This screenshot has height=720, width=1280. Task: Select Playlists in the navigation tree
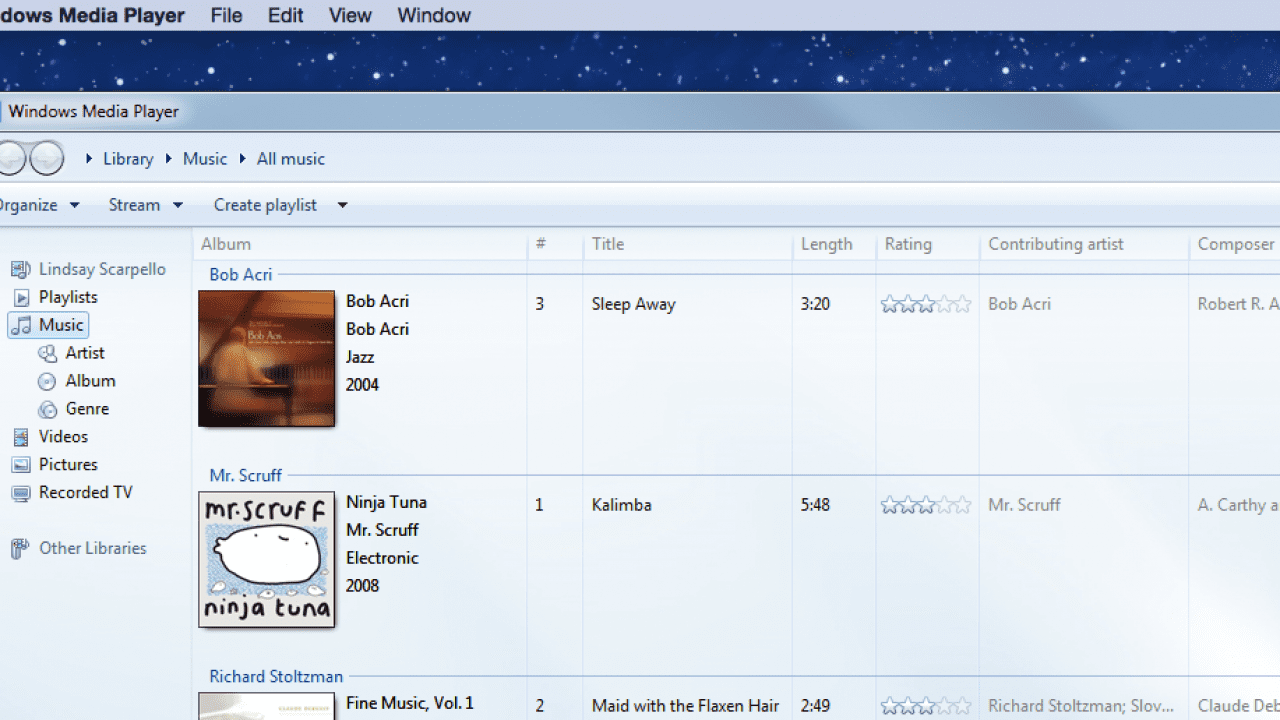[x=68, y=297]
